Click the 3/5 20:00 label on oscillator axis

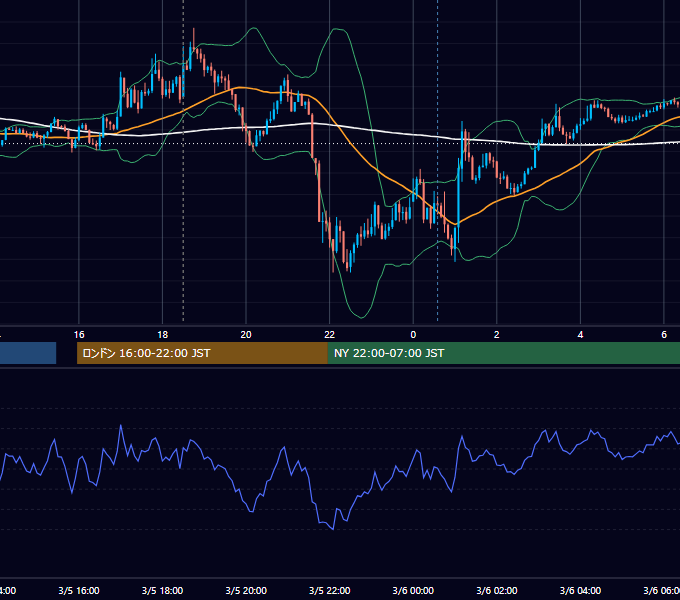pyautogui.click(x=246, y=590)
